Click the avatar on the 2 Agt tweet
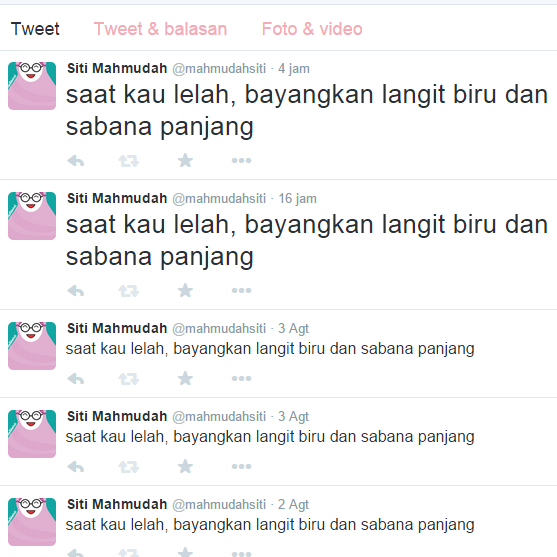 (32, 522)
